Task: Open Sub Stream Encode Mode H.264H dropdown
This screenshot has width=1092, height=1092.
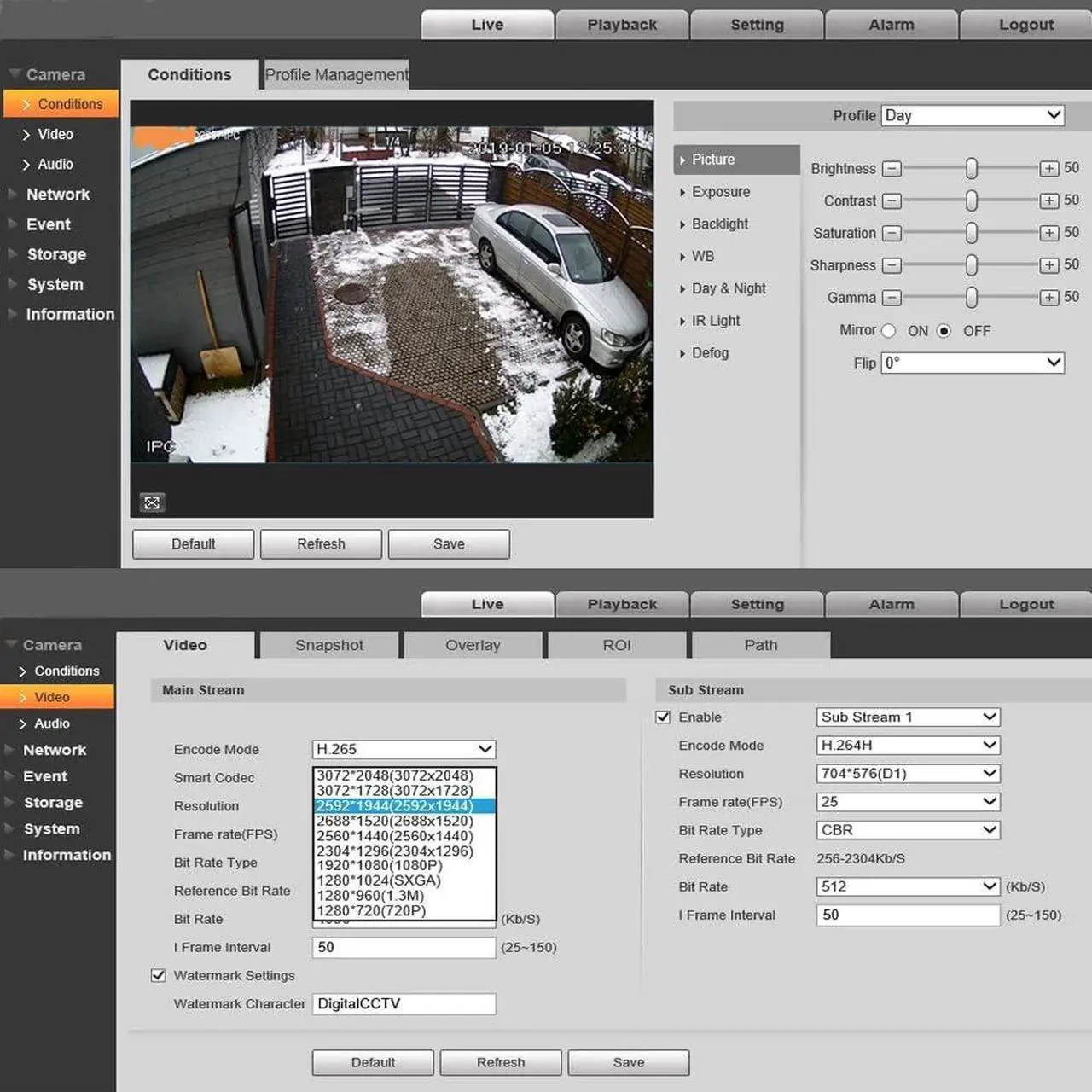Action: (908, 745)
